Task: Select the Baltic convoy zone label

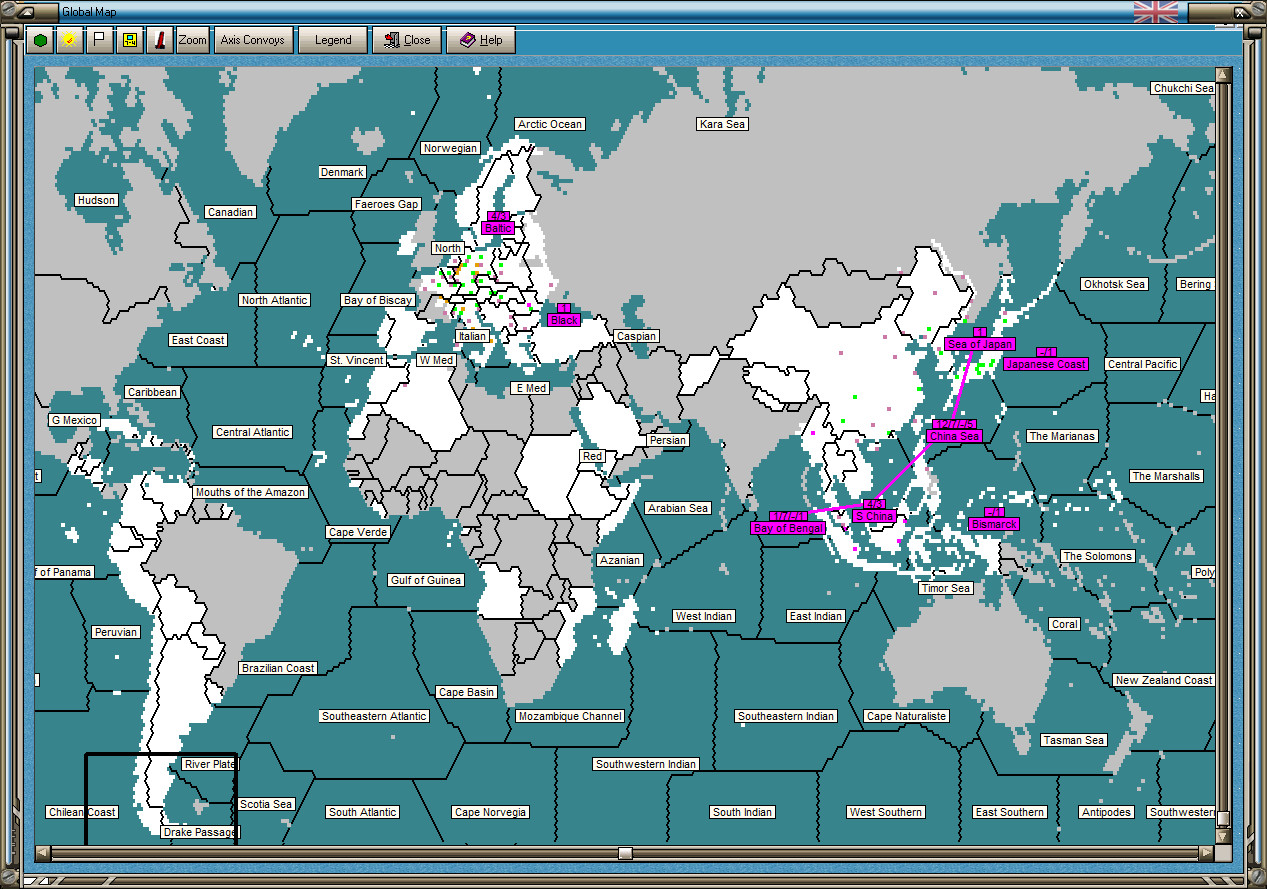Action: [497, 228]
